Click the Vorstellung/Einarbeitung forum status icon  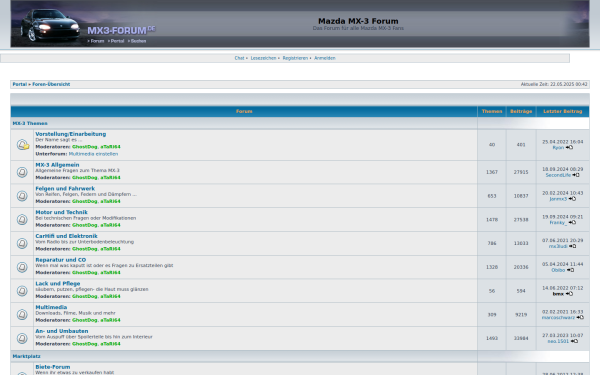[x=22, y=145]
